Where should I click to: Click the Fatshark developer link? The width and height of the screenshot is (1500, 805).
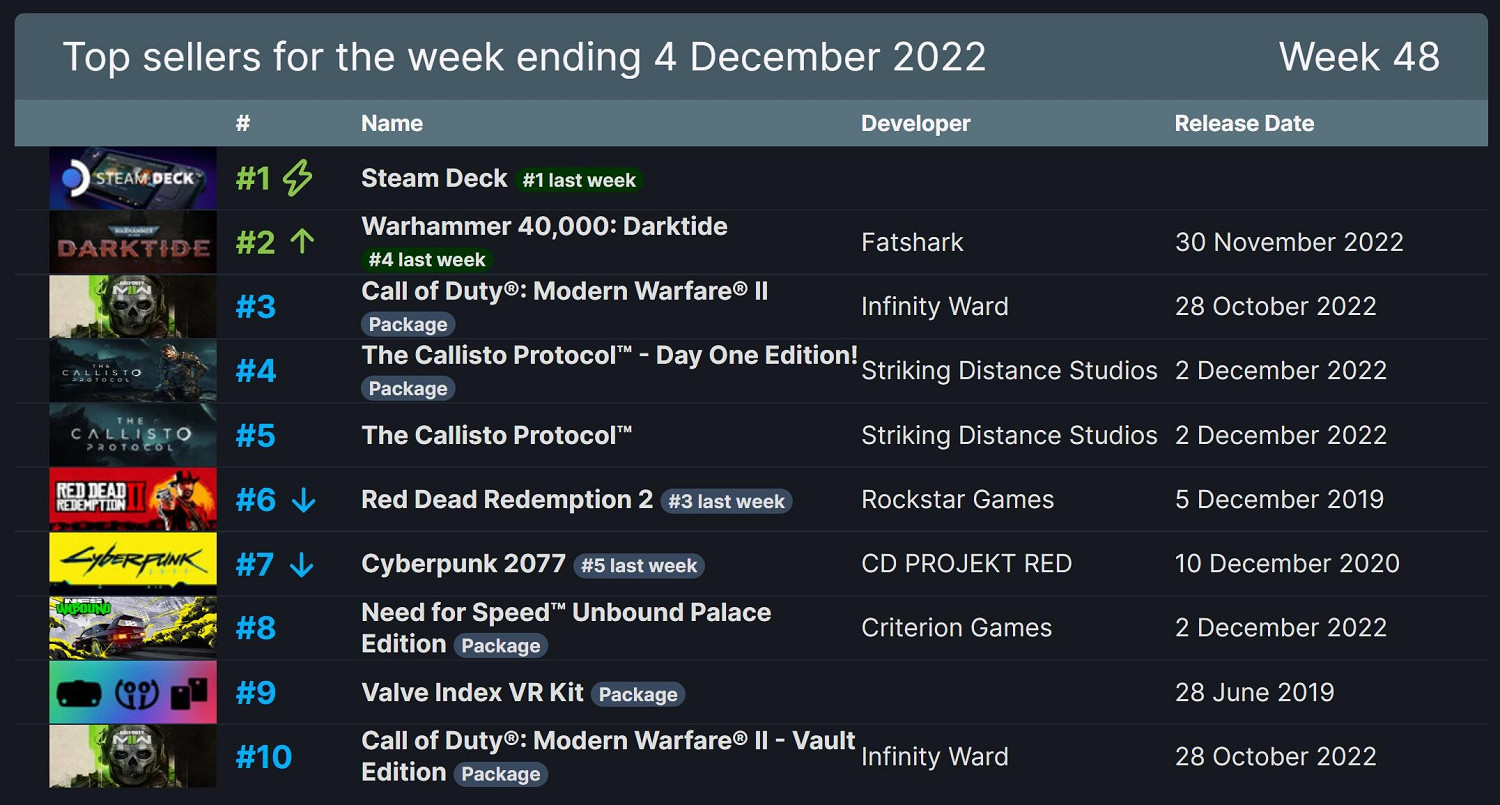pos(911,242)
